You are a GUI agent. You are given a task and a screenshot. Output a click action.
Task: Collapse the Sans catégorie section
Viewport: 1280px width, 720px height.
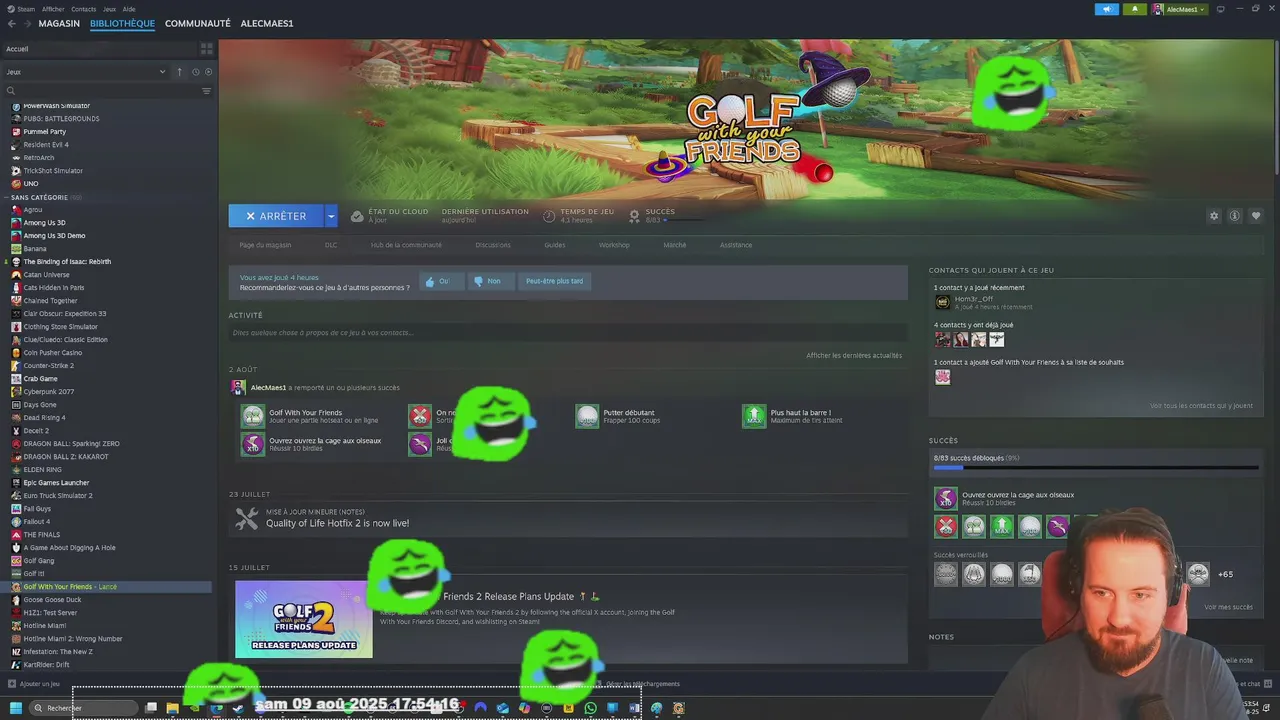pos(7,197)
